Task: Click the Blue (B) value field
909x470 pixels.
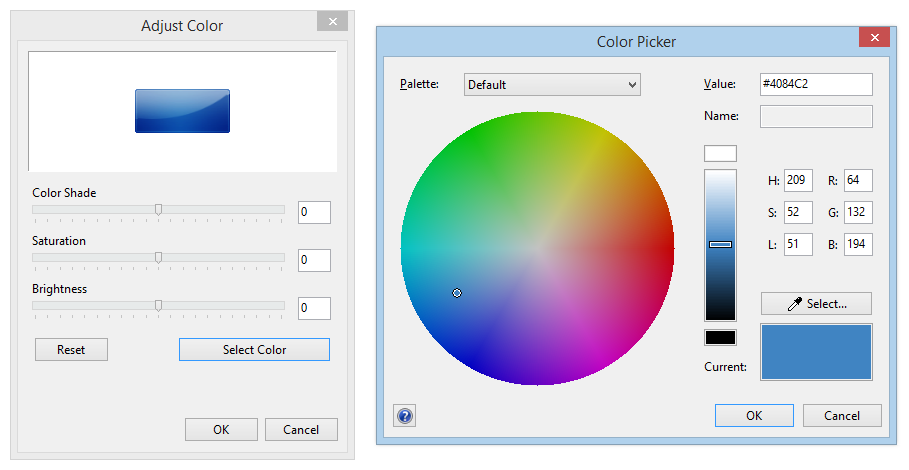Action: coord(858,245)
